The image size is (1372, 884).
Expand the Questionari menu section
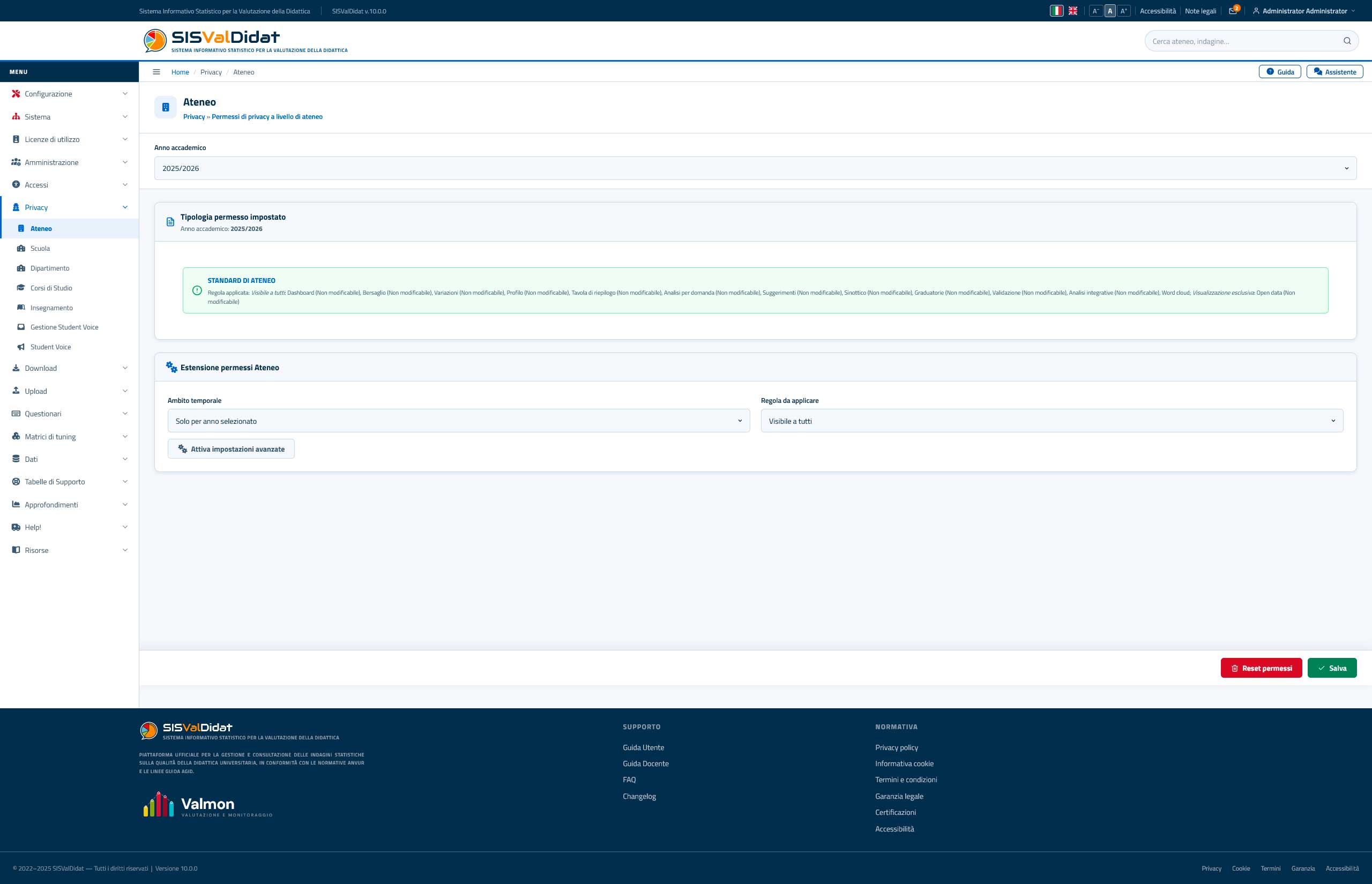click(70, 414)
